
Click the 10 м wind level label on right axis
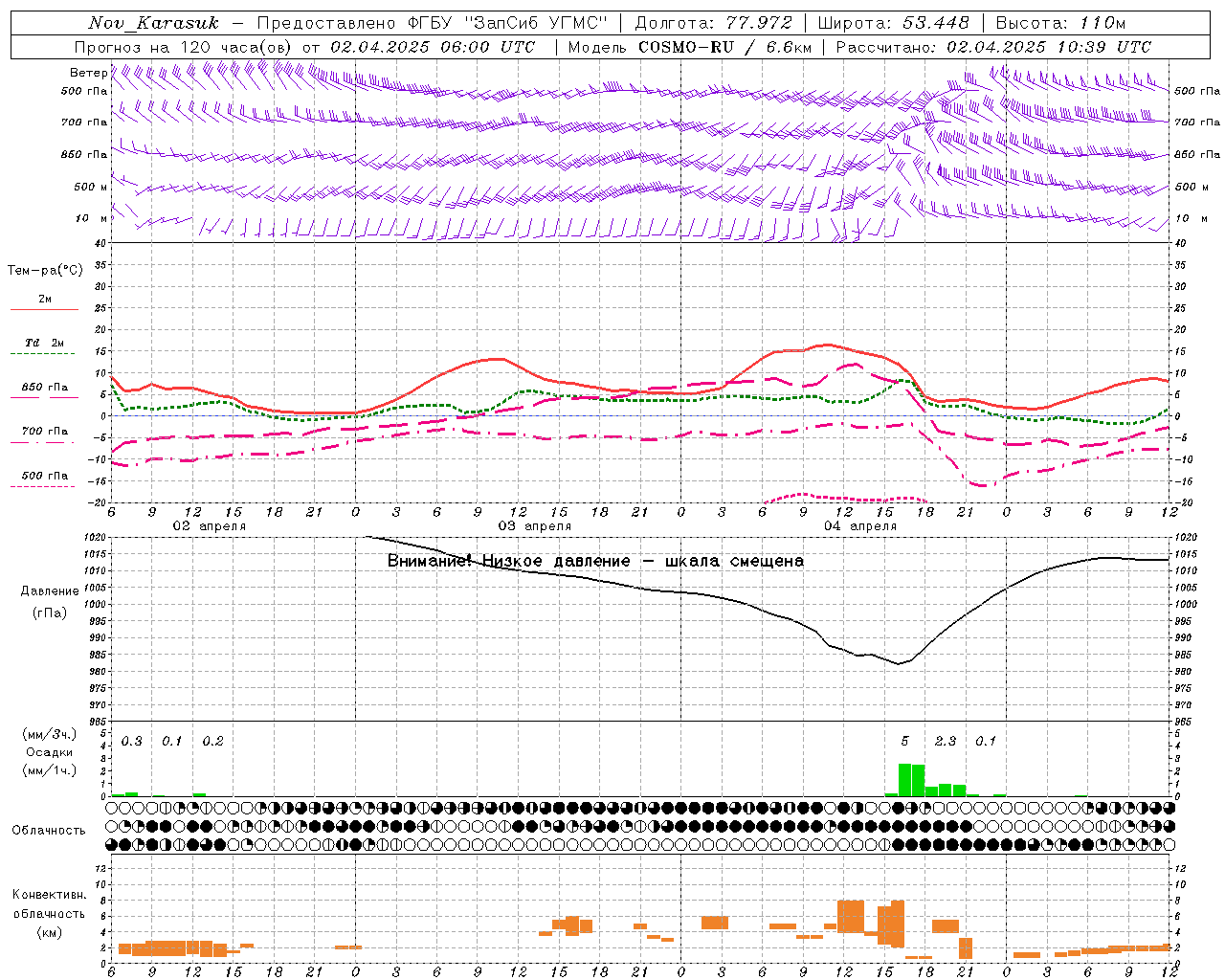click(1192, 218)
